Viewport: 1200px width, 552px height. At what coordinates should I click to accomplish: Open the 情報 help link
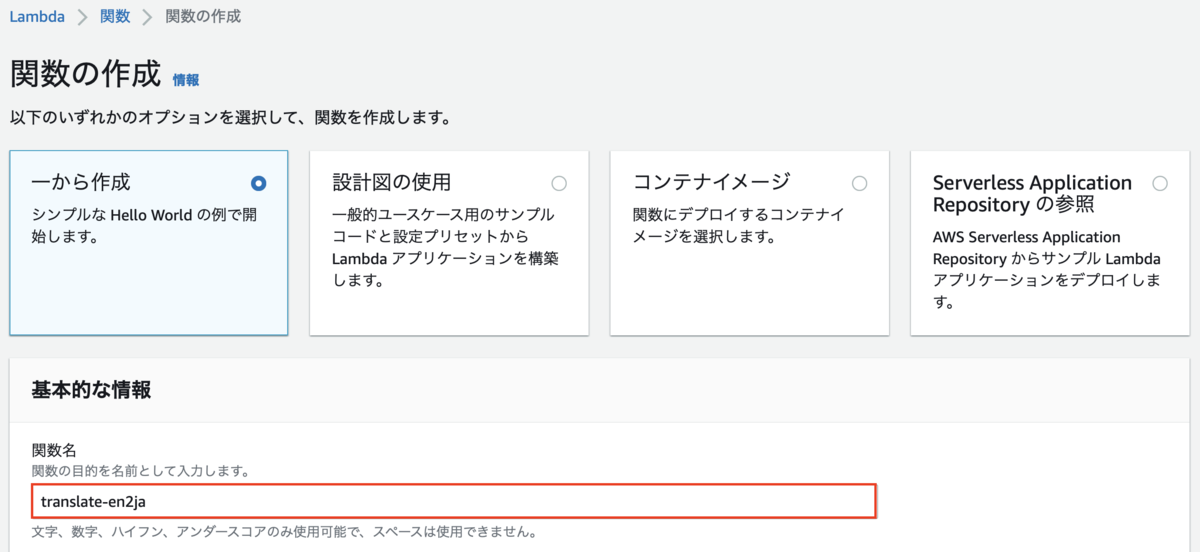pos(186,80)
